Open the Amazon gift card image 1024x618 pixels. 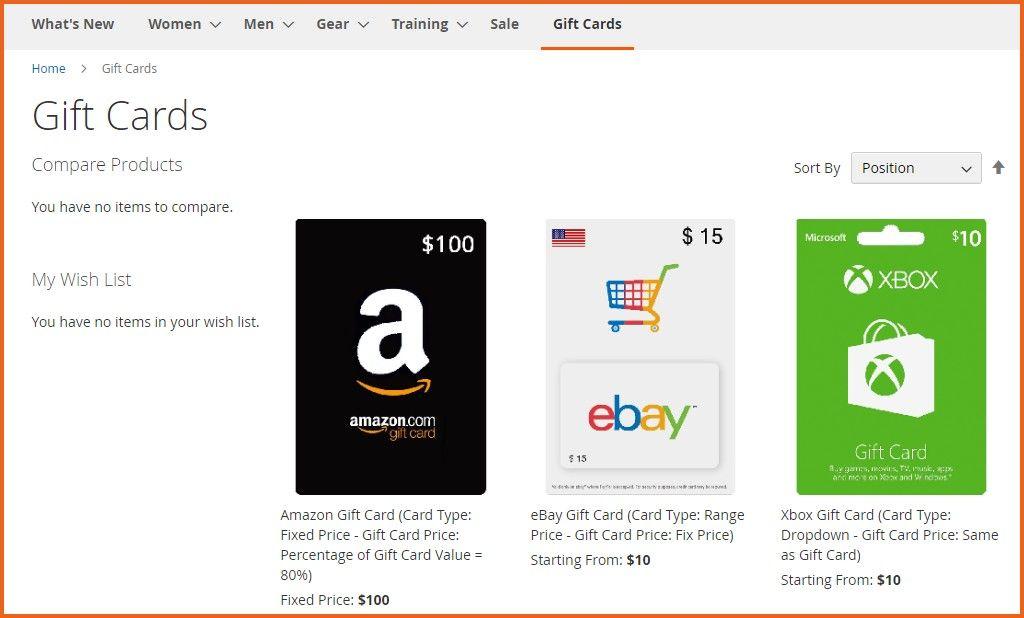pyautogui.click(x=390, y=357)
